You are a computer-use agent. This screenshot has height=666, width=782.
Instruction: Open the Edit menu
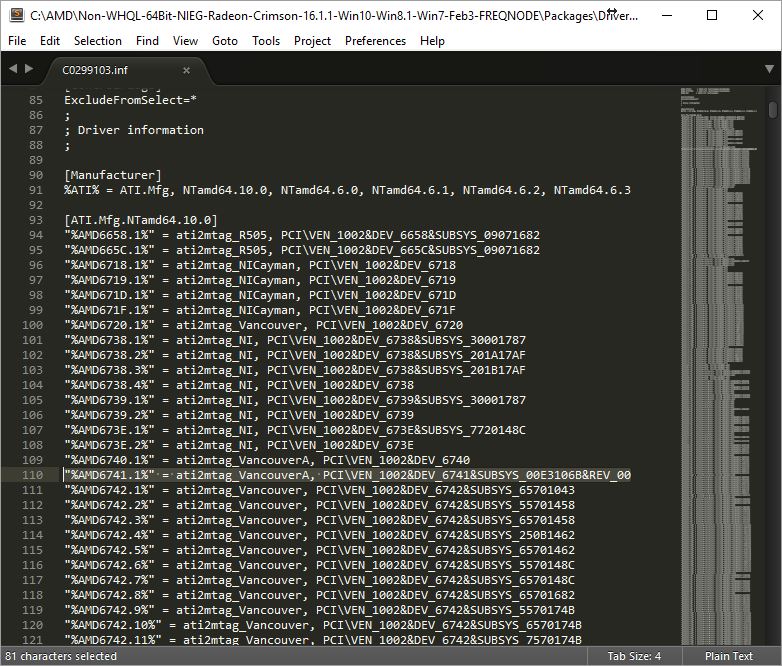coord(50,41)
